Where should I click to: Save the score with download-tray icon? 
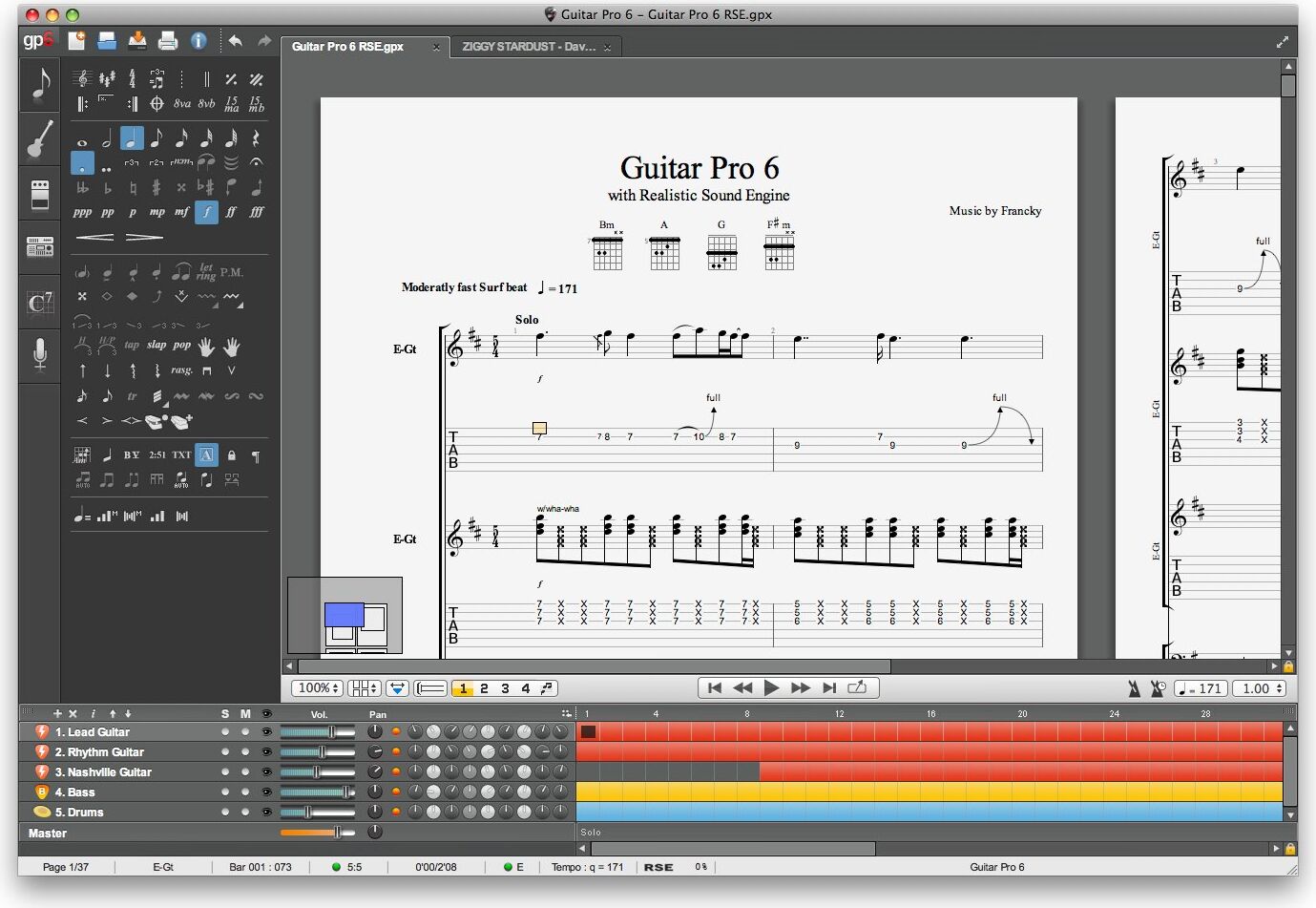tap(137, 40)
